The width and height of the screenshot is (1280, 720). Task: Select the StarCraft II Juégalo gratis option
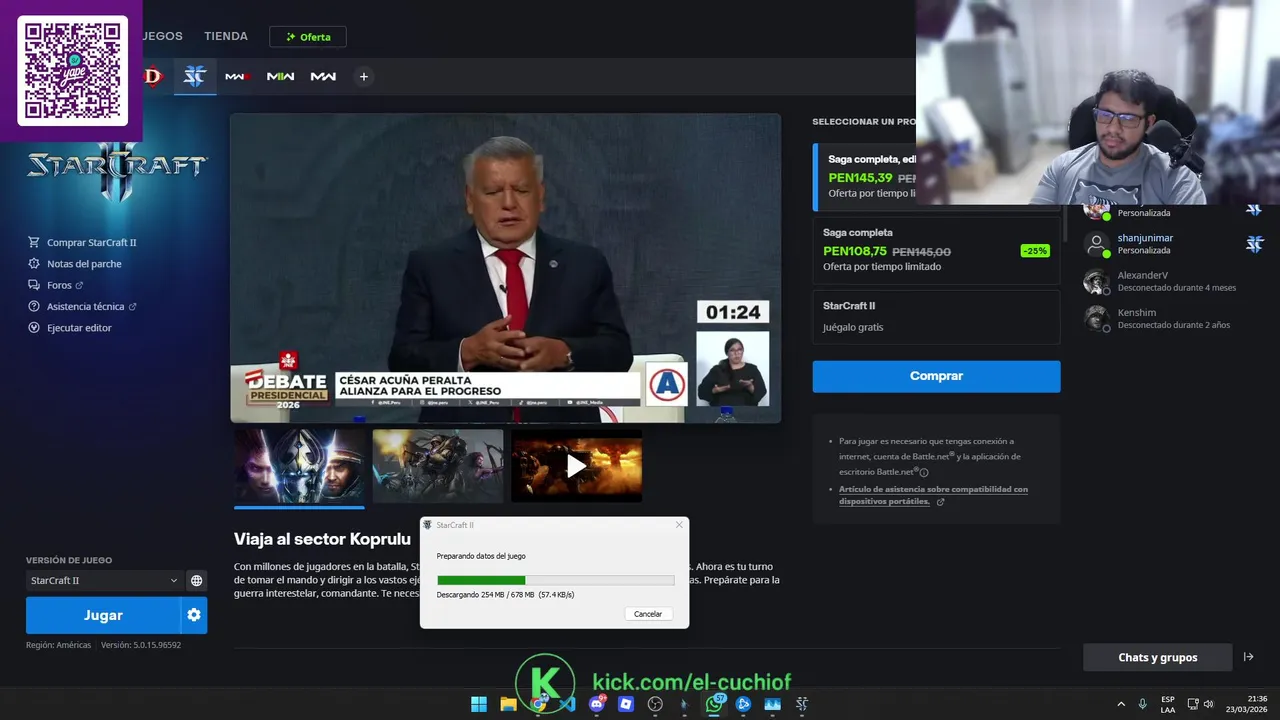point(936,317)
